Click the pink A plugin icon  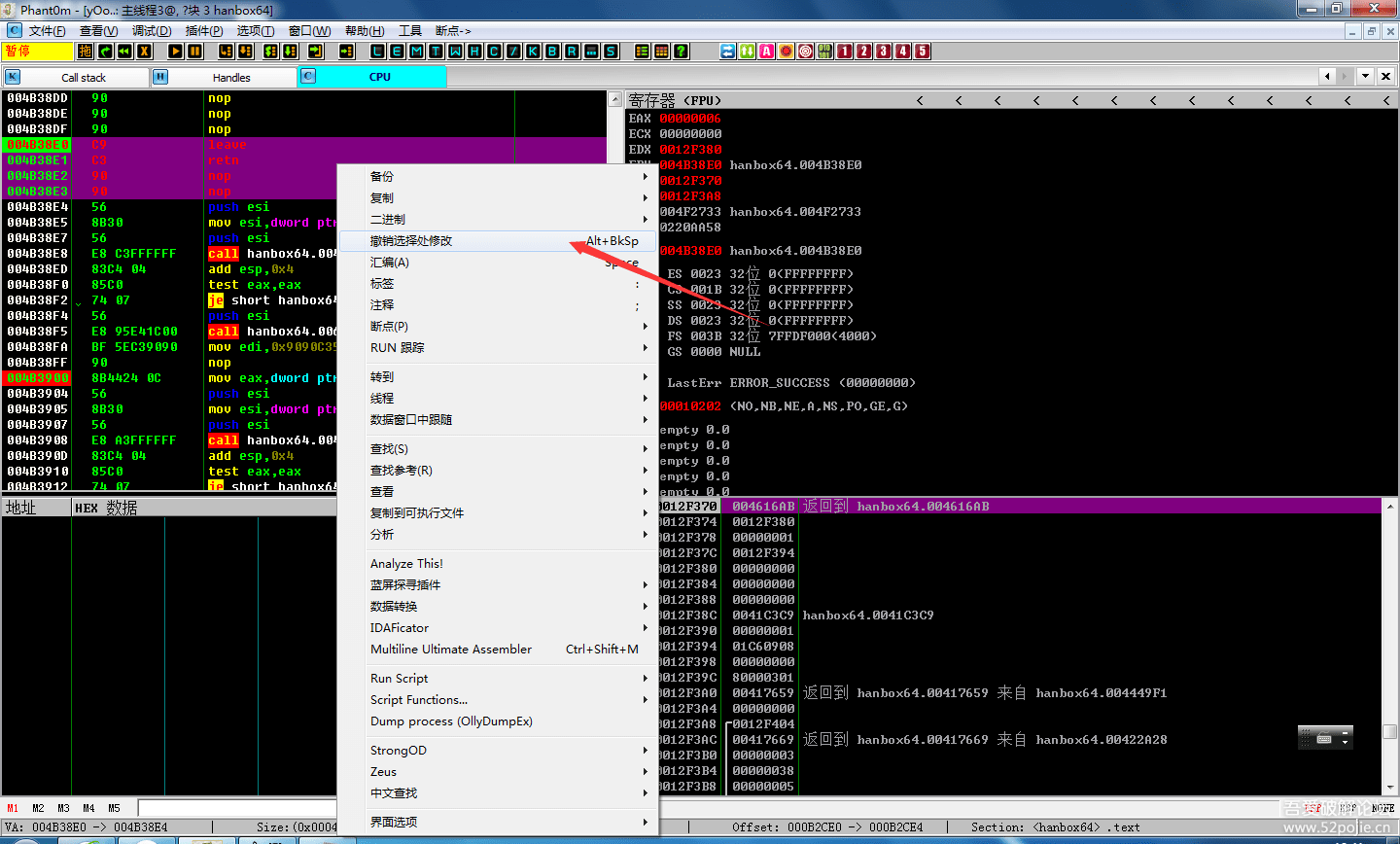(x=766, y=52)
